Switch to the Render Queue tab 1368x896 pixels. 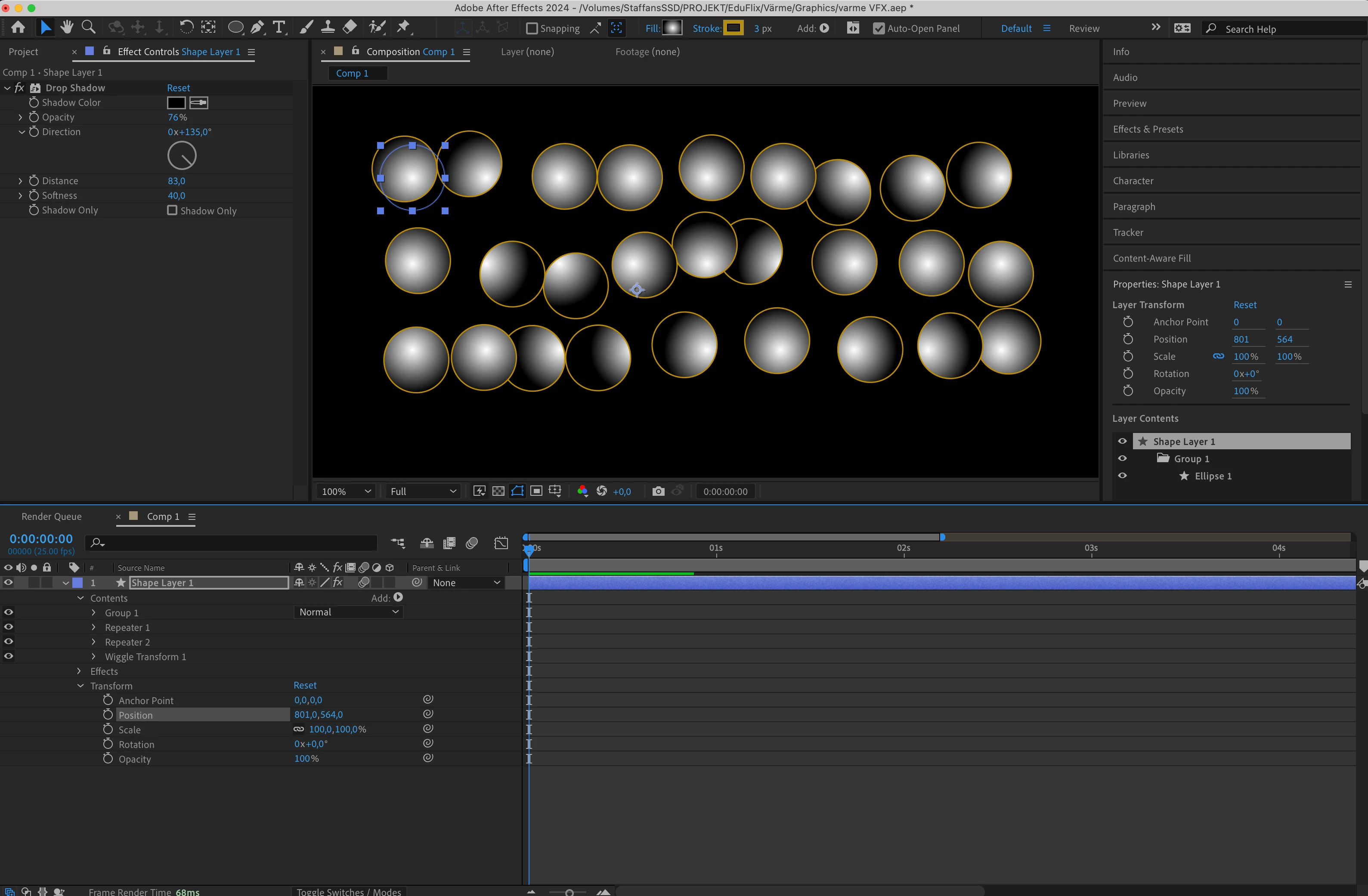click(51, 516)
